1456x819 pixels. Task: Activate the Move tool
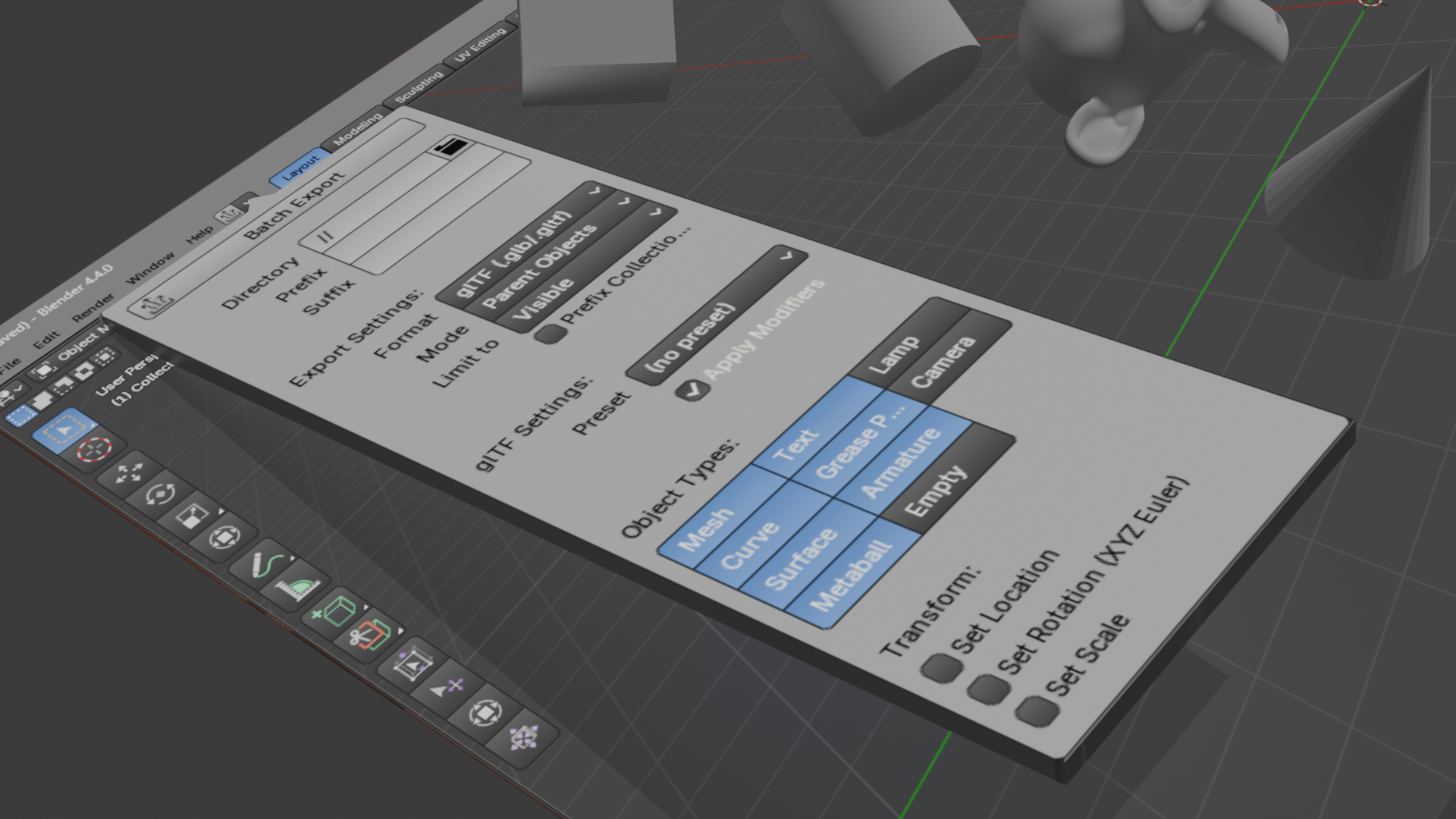tap(129, 474)
